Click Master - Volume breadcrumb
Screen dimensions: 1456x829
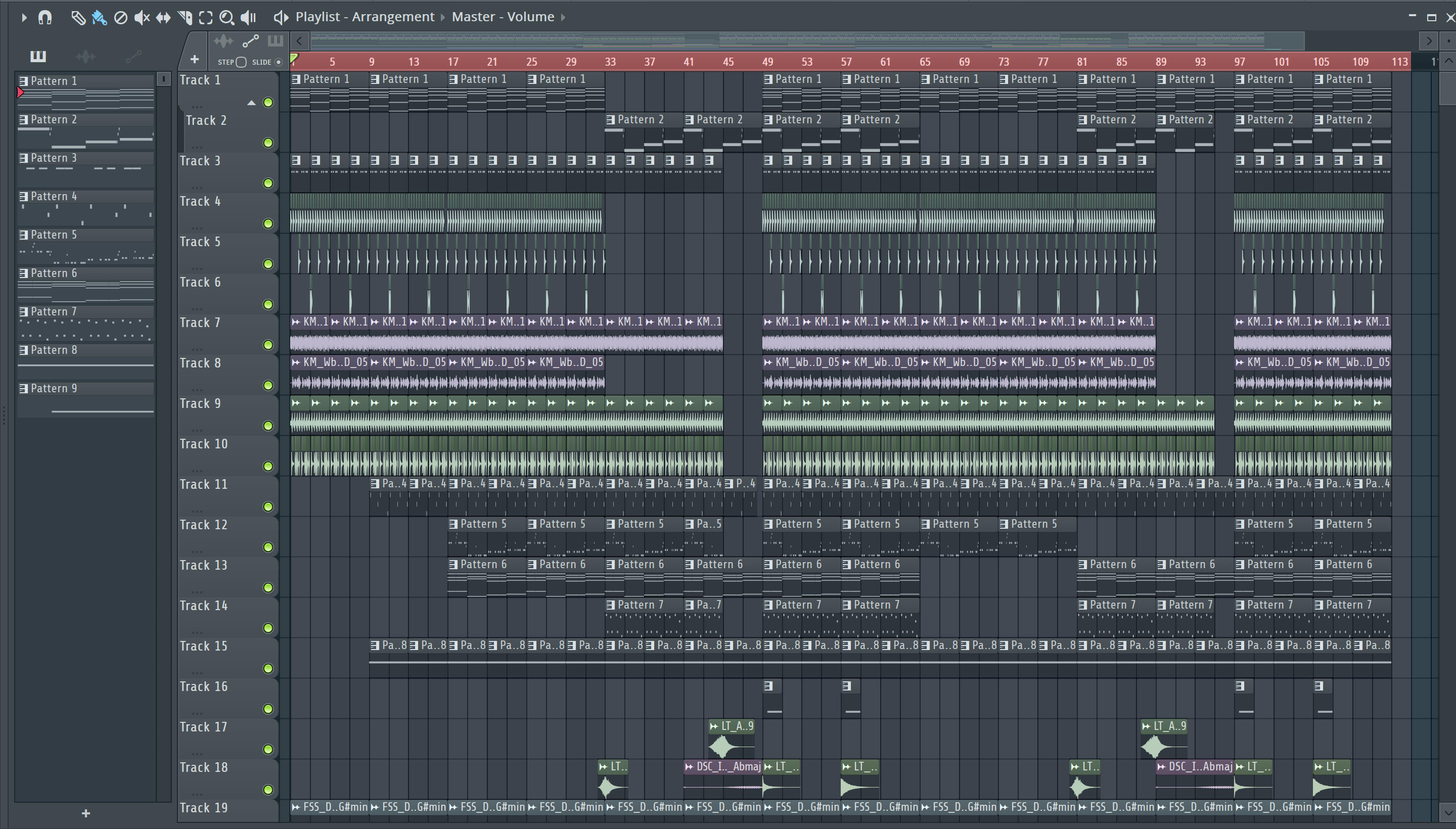503,17
